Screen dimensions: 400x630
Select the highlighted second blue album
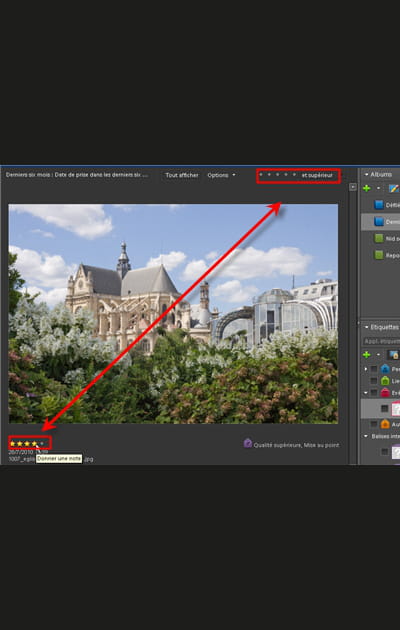[379, 222]
